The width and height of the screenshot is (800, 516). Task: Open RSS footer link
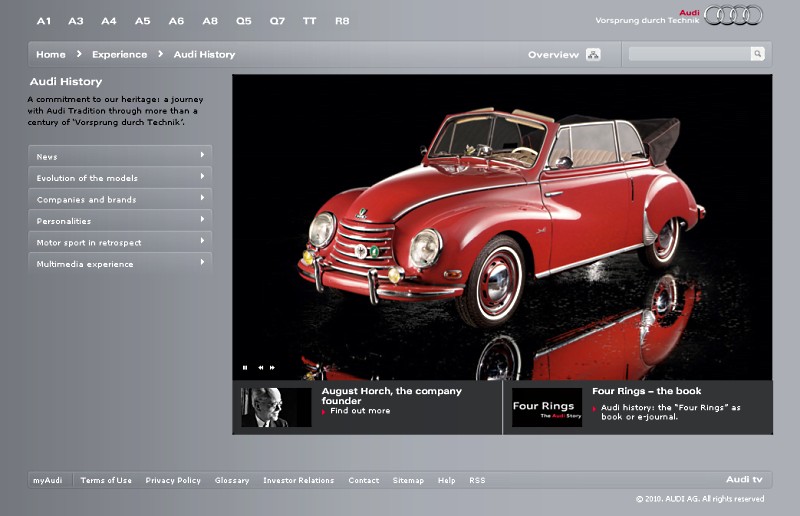(477, 480)
